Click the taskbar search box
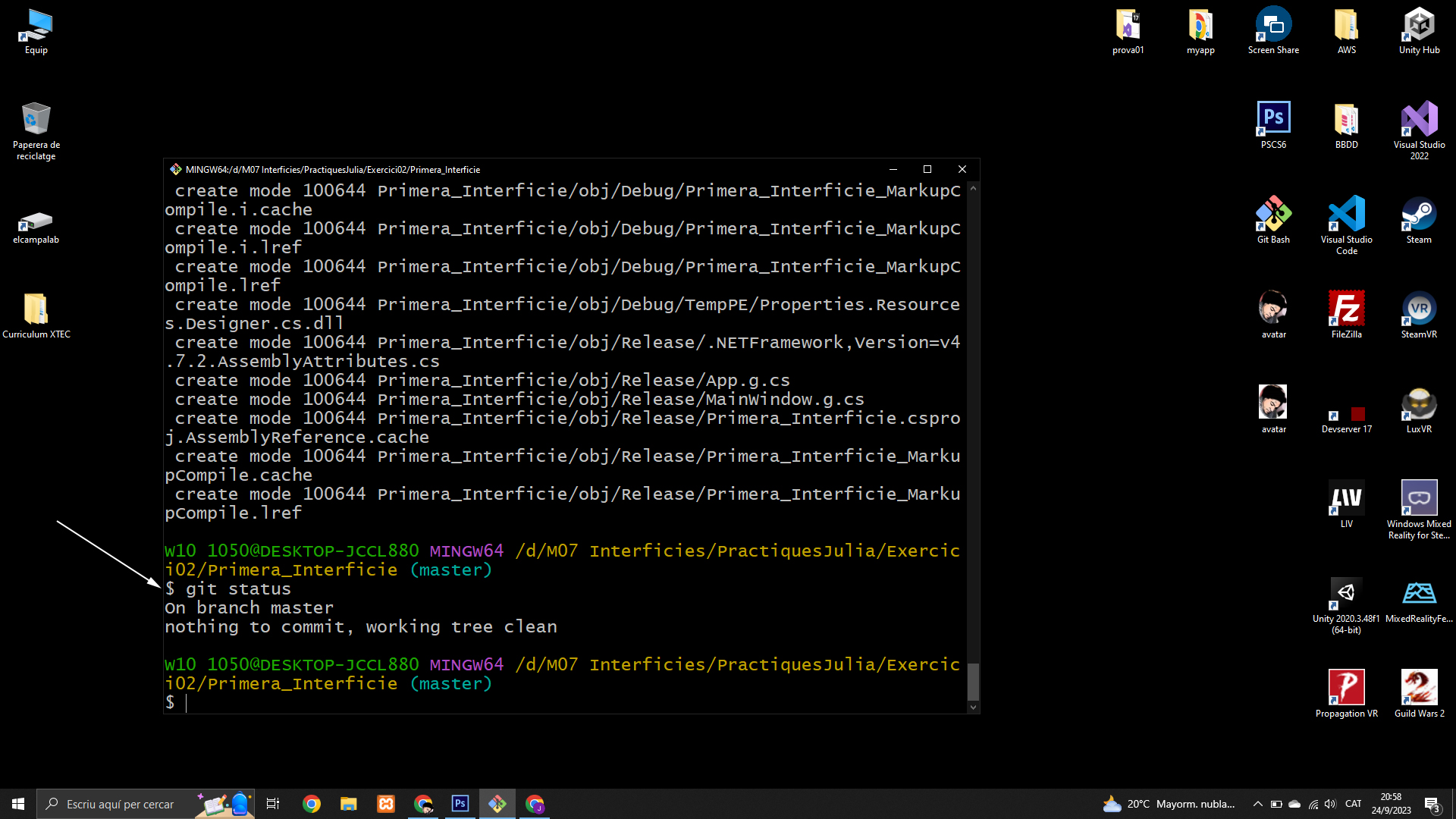1456x819 pixels. (121, 804)
